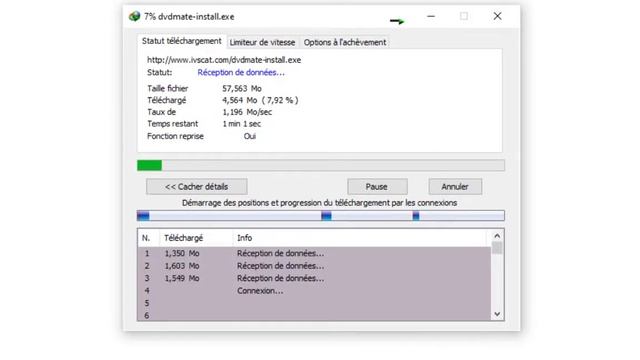Click the IDM globe icon in title bar
Viewport: 640px width, 360px height.
click(134, 17)
